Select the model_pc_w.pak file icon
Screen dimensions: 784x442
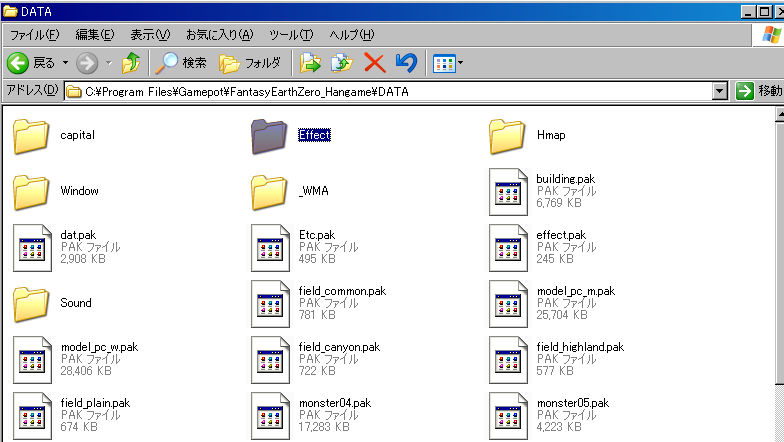coord(32,360)
